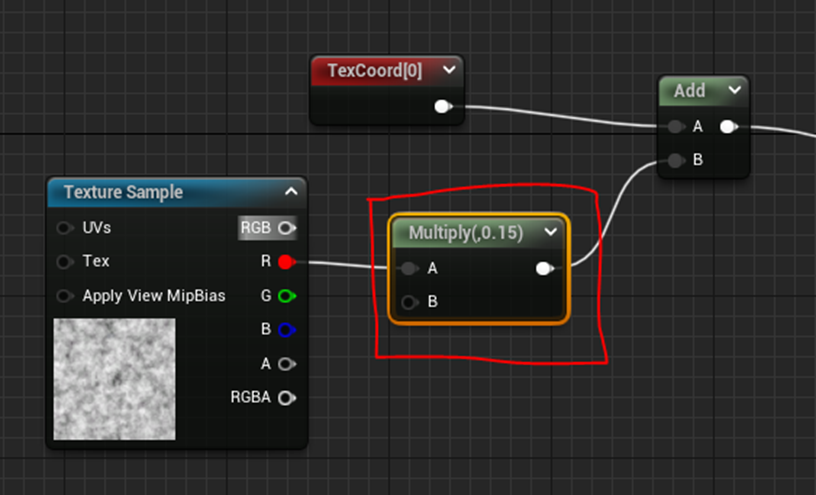Click the Apply View MipBias input pin

tap(65, 296)
